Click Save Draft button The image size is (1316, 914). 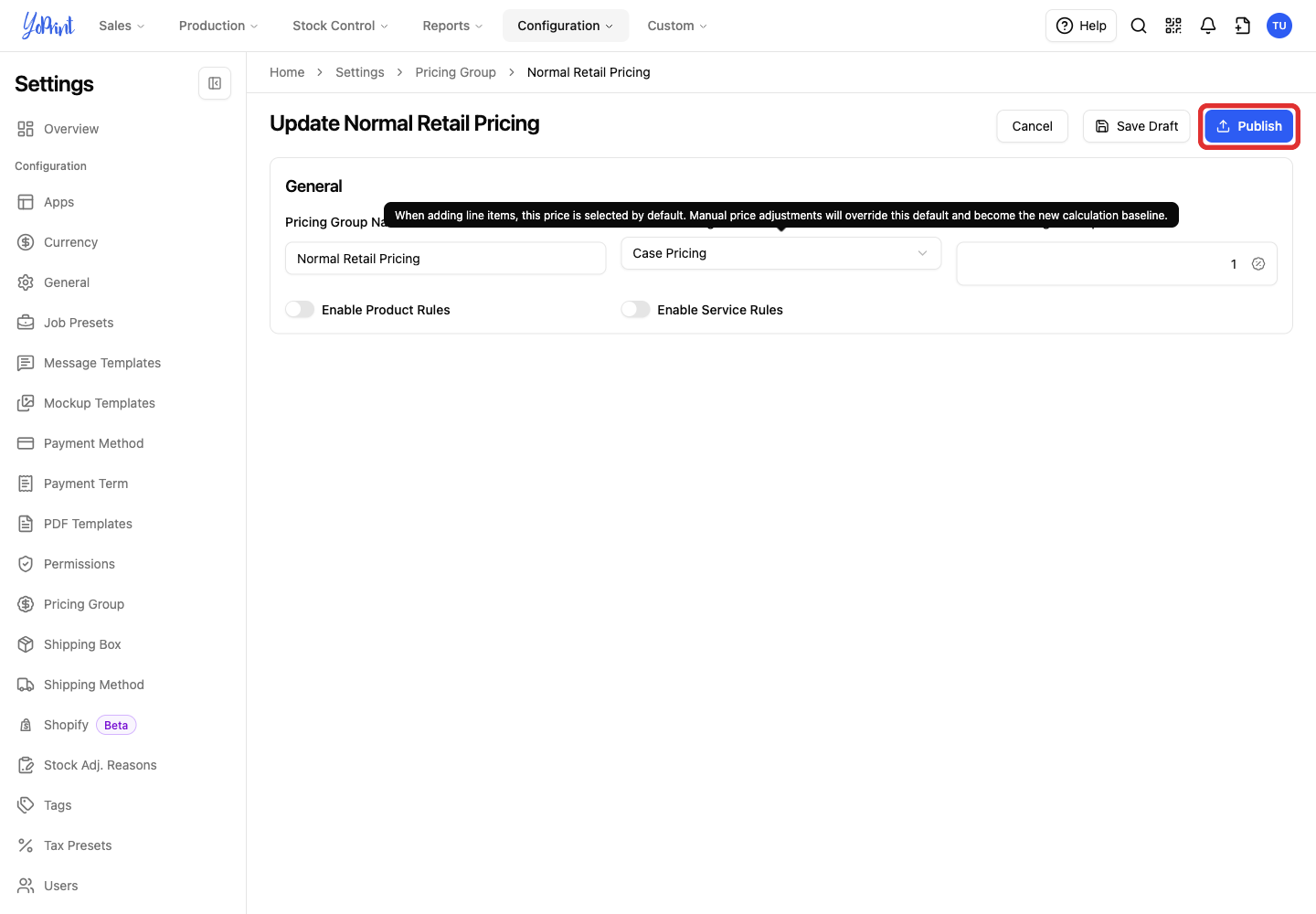pos(1137,126)
